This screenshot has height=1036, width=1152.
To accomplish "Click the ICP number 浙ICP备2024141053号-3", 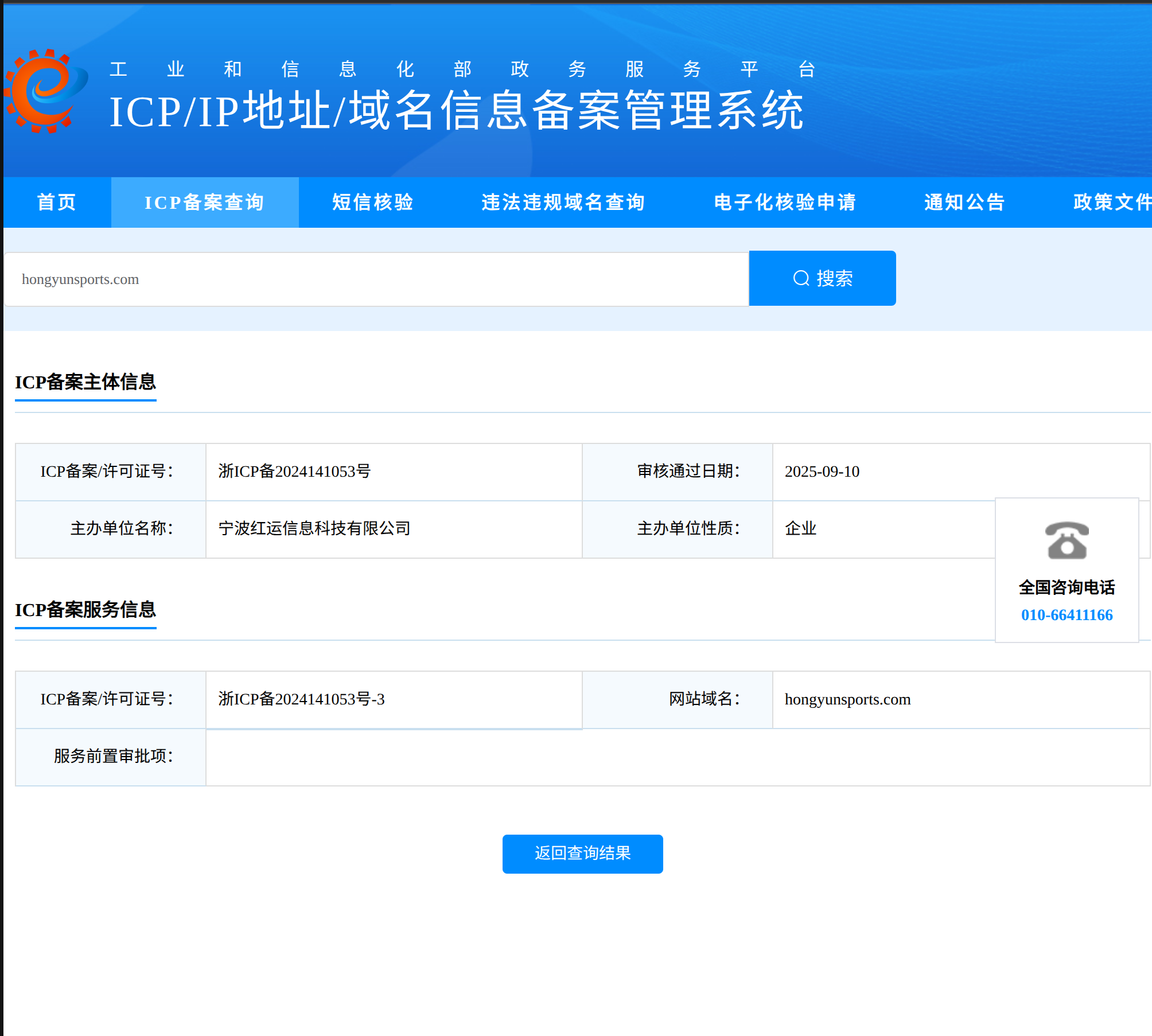I will (x=301, y=699).
